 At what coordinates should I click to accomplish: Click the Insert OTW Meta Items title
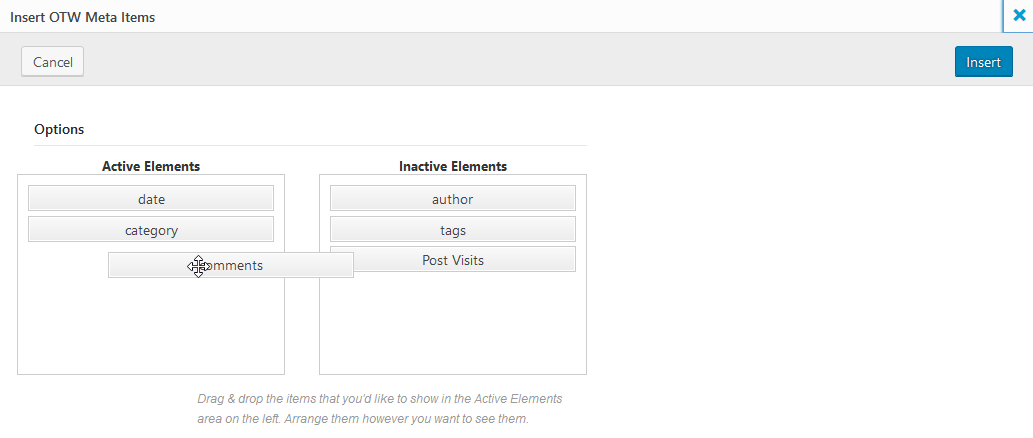82,17
